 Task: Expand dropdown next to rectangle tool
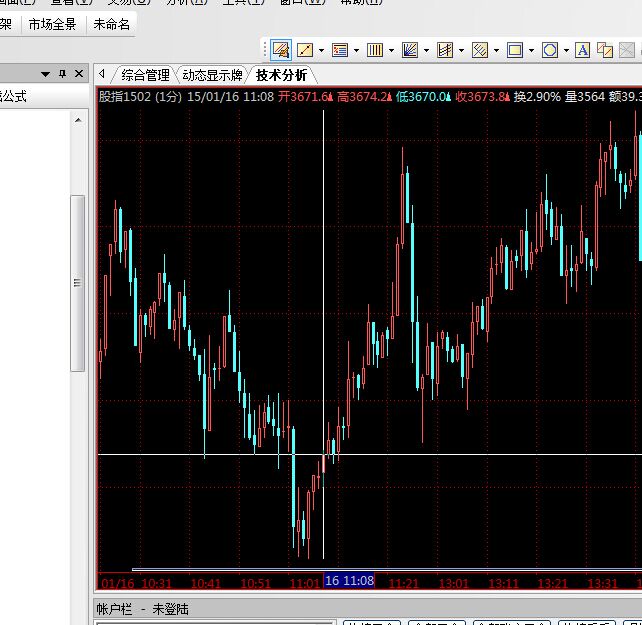530,50
